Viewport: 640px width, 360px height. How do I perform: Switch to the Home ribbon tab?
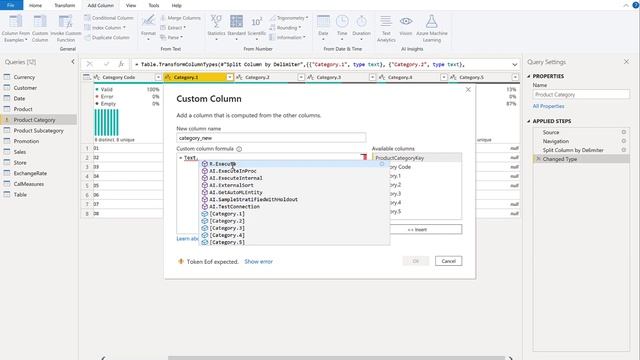pyautogui.click(x=36, y=5)
